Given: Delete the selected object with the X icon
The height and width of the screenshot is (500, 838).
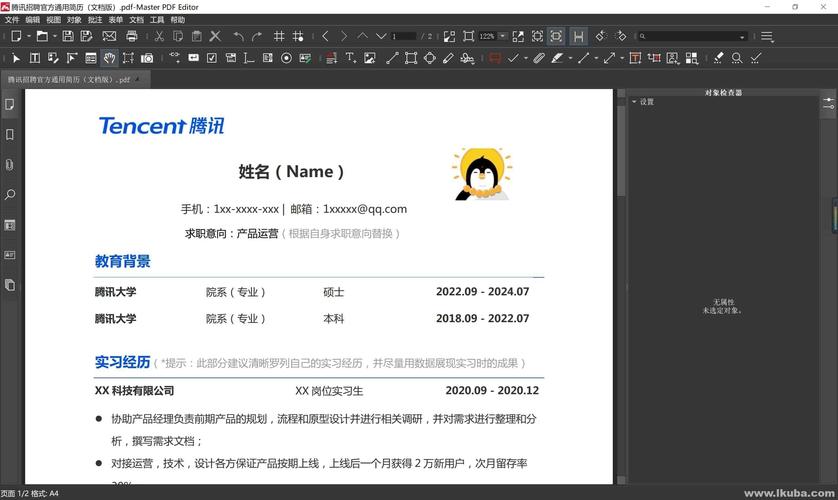Looking at the screenshot, I should (215, 36).
